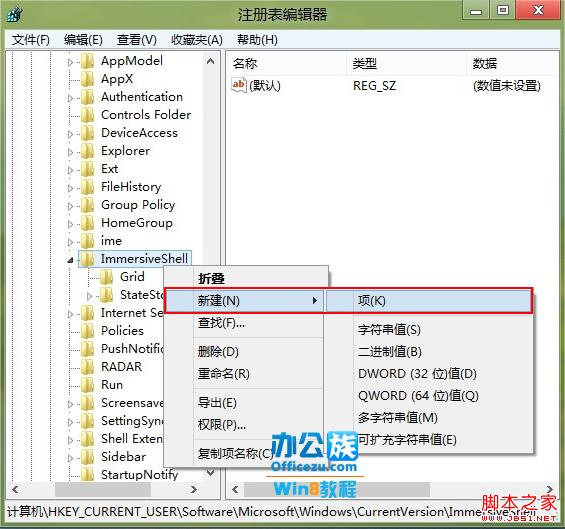This screenshot has width=565, height=529.
Task: Open the 文件(F) menu
Action: (31, 40)
